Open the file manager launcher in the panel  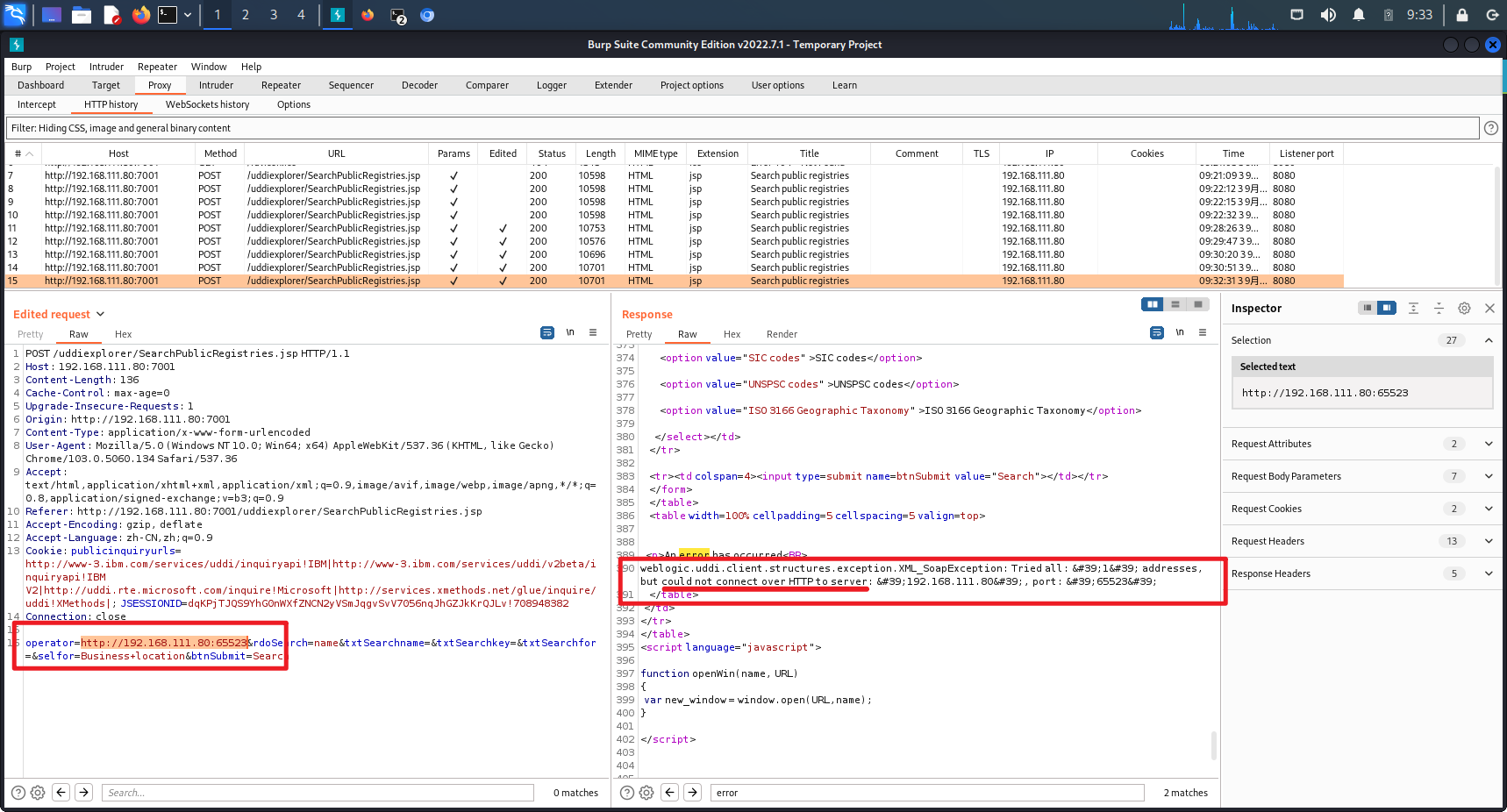point(82,15)
